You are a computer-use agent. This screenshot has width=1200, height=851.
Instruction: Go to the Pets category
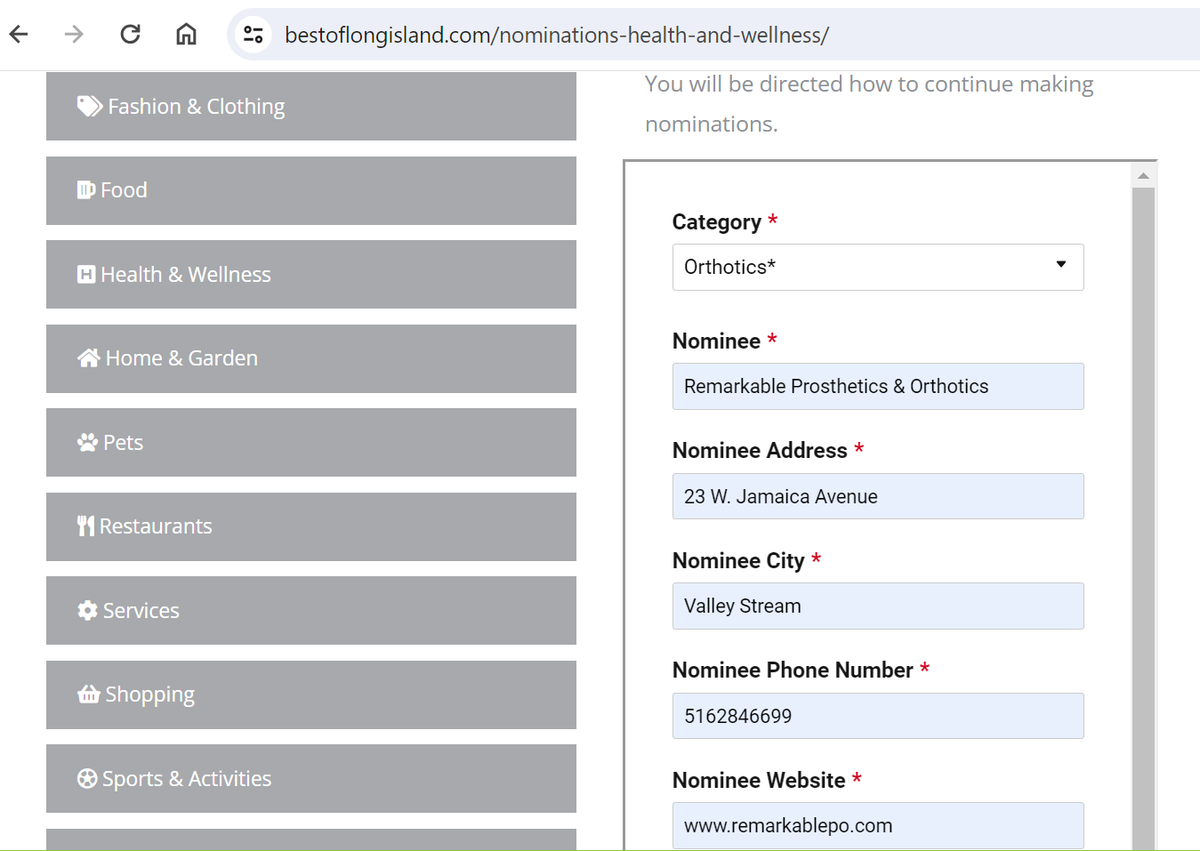(x=311, y=442)
